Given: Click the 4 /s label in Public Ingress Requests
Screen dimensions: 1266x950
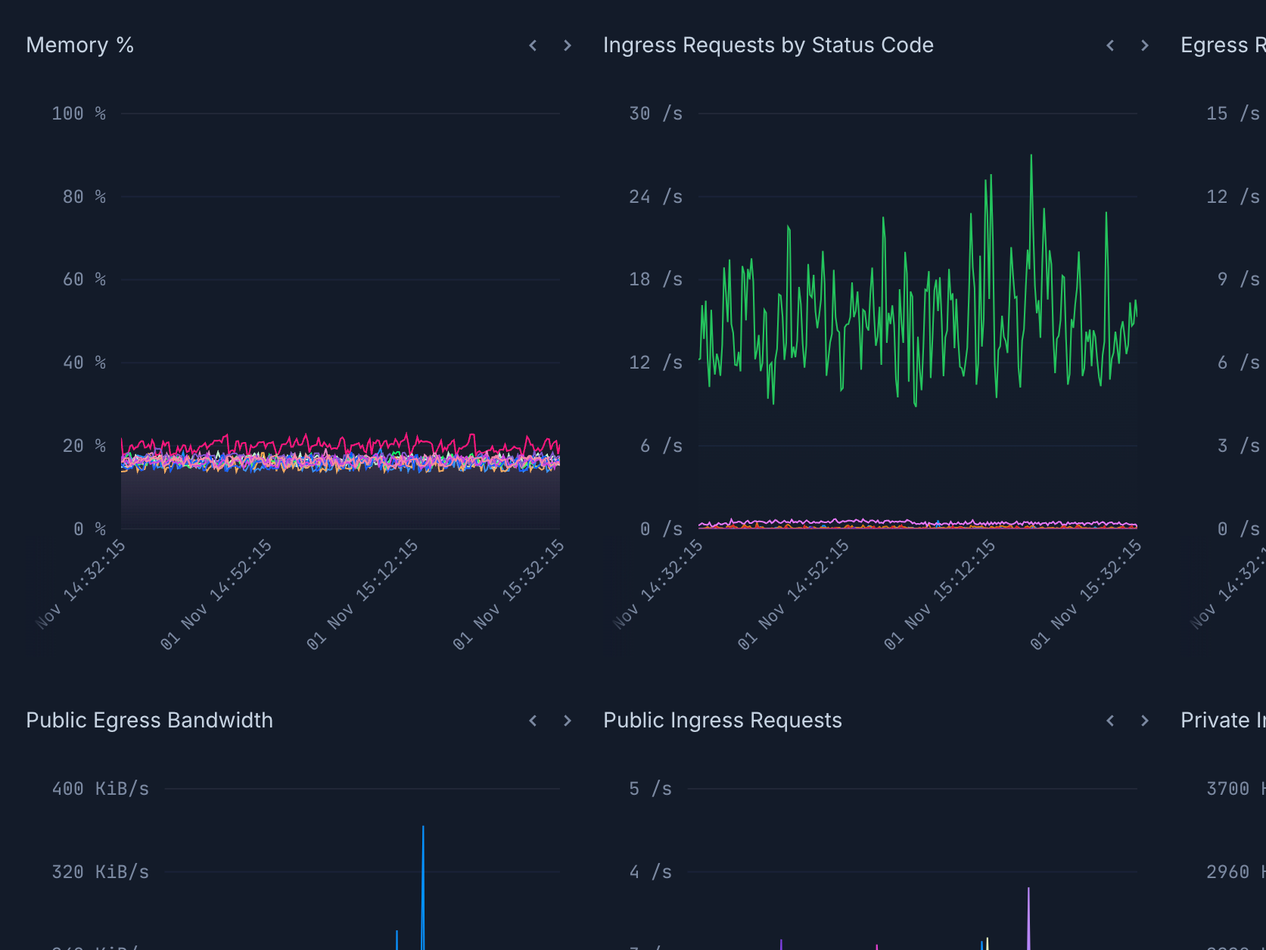Looking at the screenshot, I should 651,871.
